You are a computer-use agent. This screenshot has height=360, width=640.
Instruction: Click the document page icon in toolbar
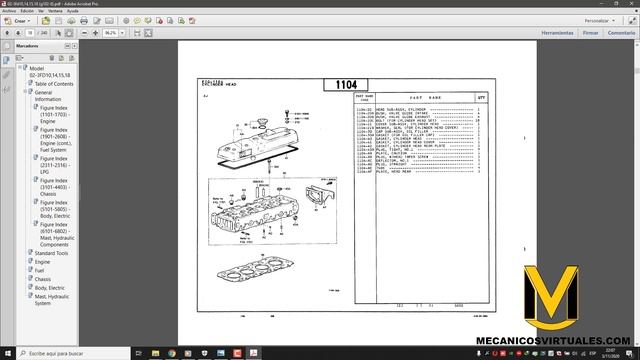[x=170, y=21]
